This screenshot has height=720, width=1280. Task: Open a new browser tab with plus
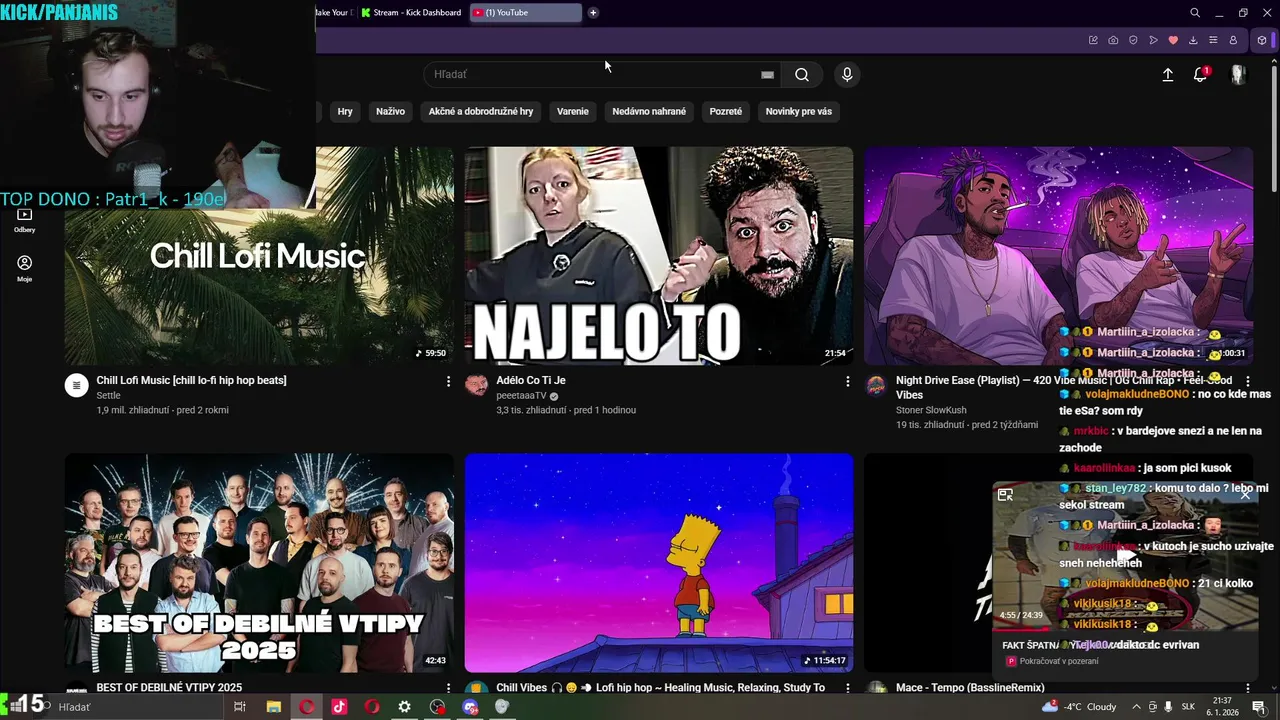coord(593,13)
